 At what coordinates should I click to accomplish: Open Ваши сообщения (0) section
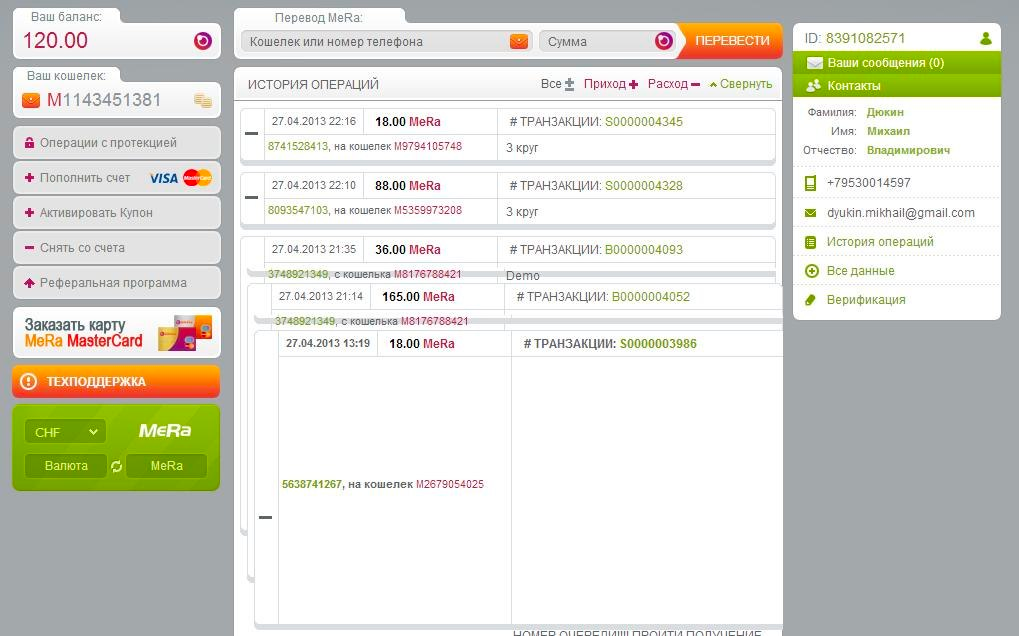(897, 63)
